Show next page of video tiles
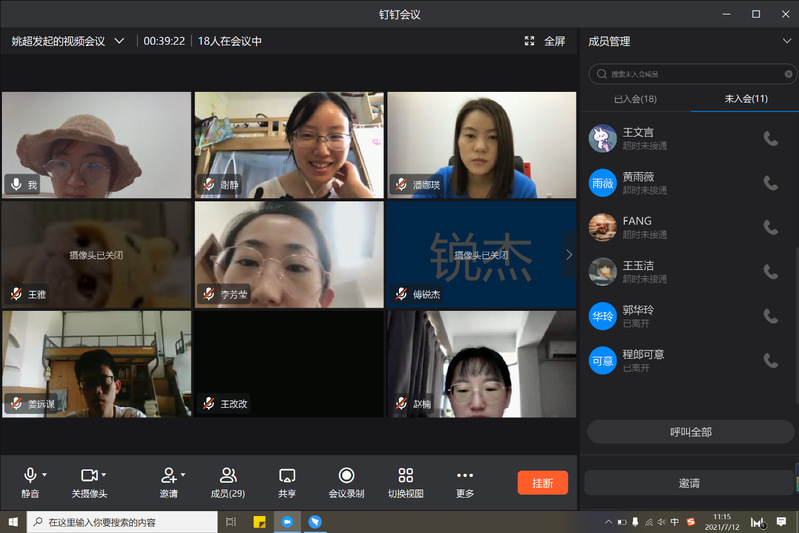 [x=570, y=254]
